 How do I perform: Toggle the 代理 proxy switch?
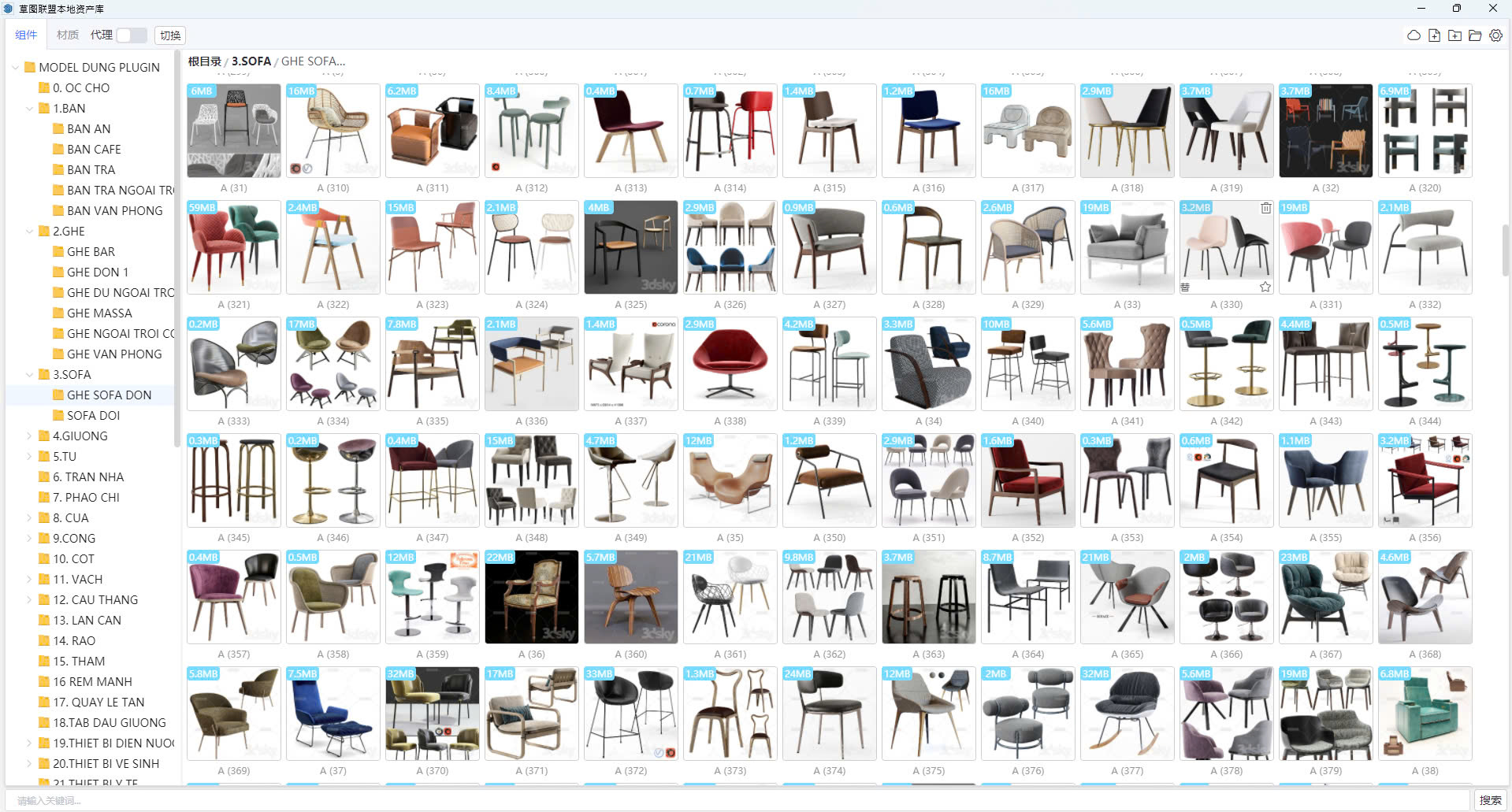[132, 35]
